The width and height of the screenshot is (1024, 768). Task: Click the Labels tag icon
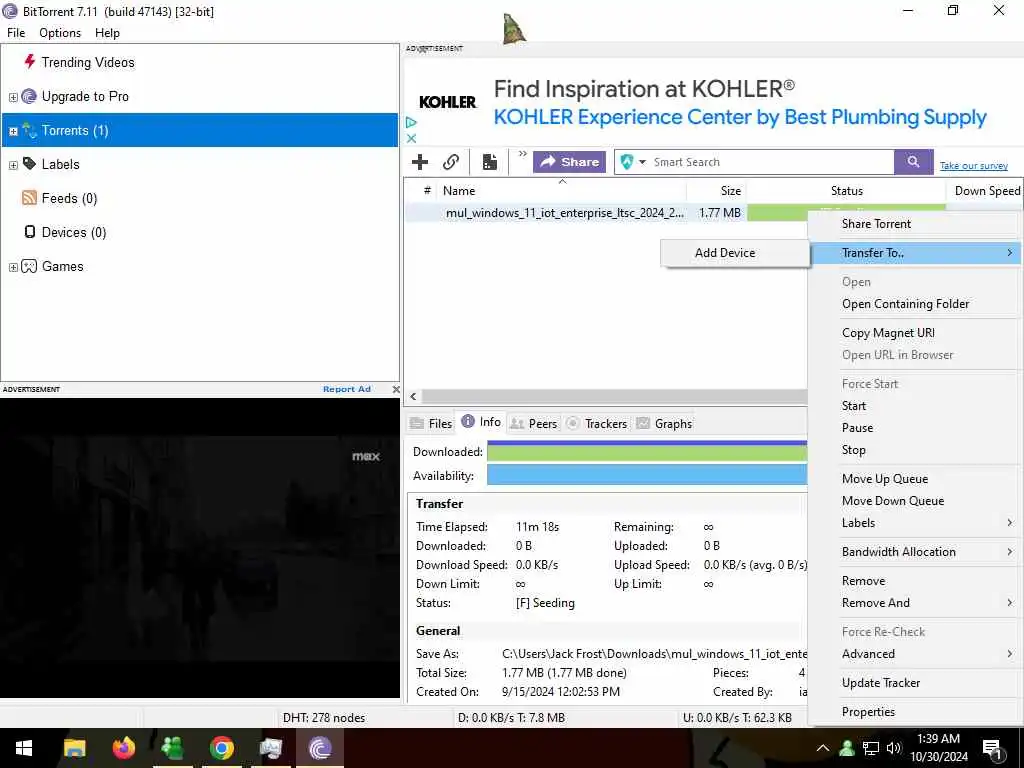pos(29,163)
